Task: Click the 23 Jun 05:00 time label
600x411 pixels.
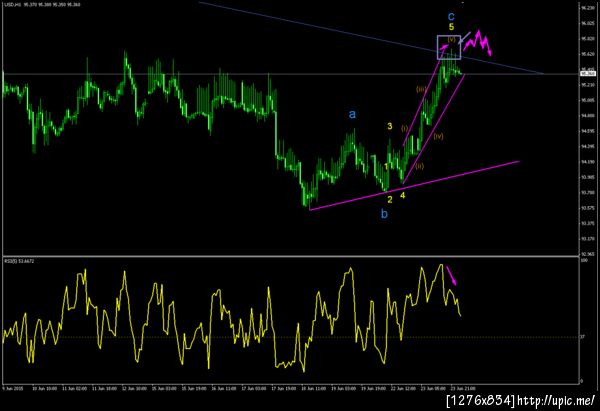Action: (433, 388)
